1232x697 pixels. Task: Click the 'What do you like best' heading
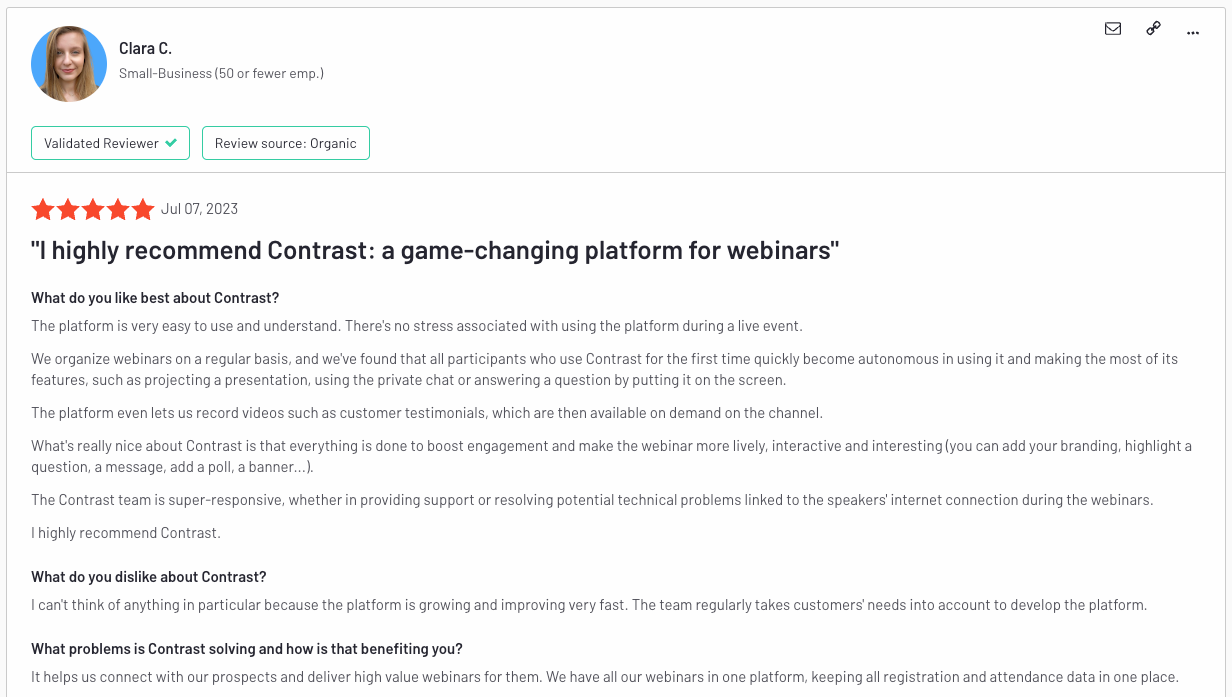(154, 297)
